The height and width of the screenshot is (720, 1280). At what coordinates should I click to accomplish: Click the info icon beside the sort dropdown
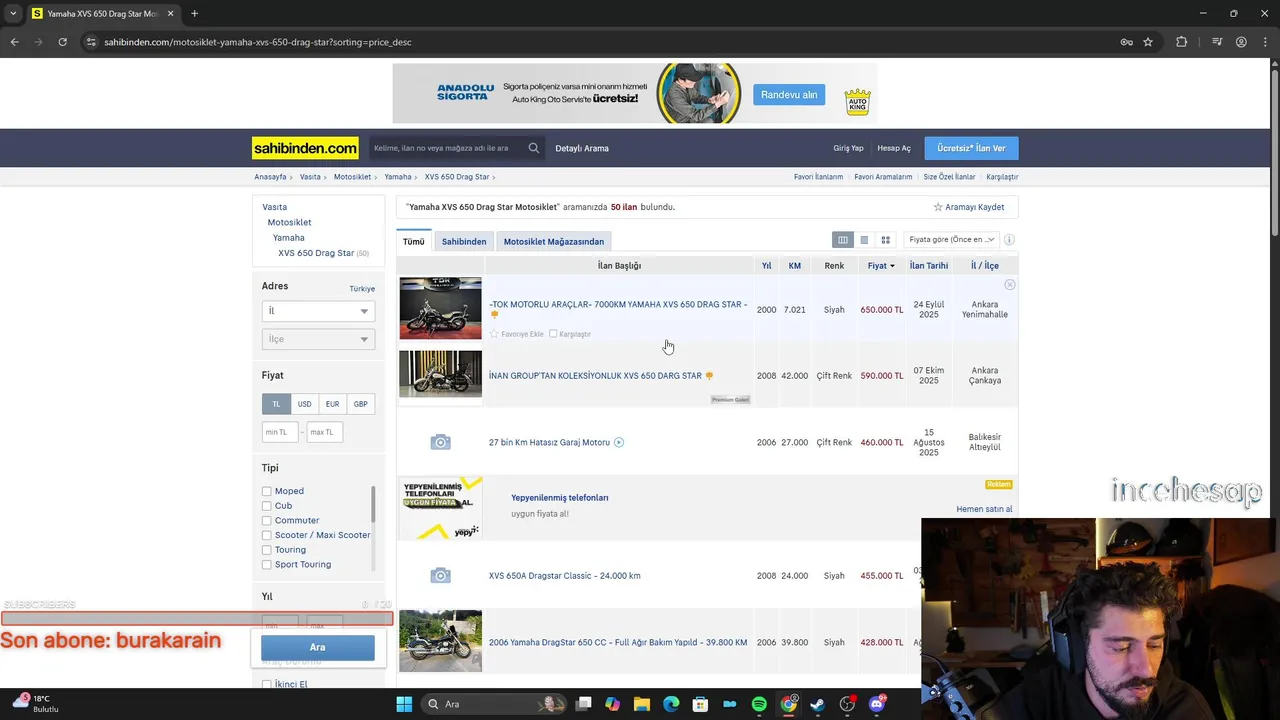click(x=1009, y=240)
